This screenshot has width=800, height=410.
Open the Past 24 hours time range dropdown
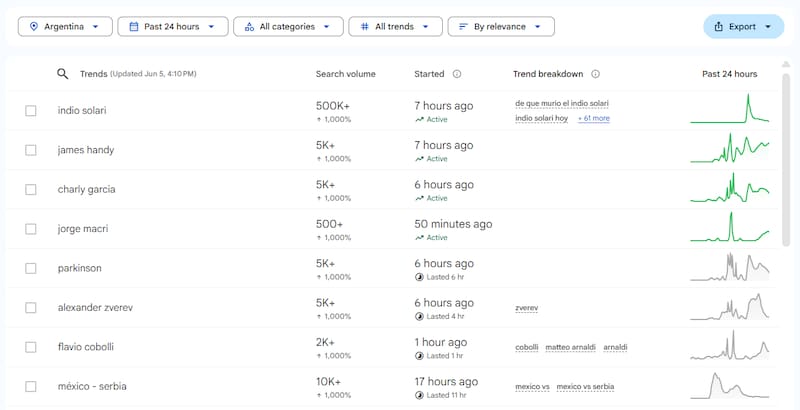point(173,27)
